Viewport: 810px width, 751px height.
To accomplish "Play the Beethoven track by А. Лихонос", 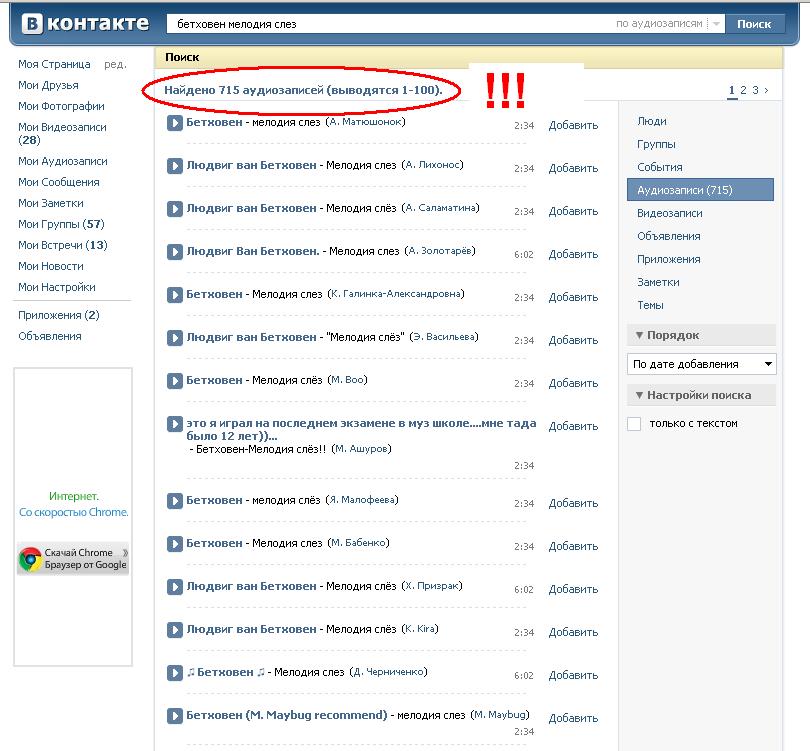I will [x=174, y=166].
